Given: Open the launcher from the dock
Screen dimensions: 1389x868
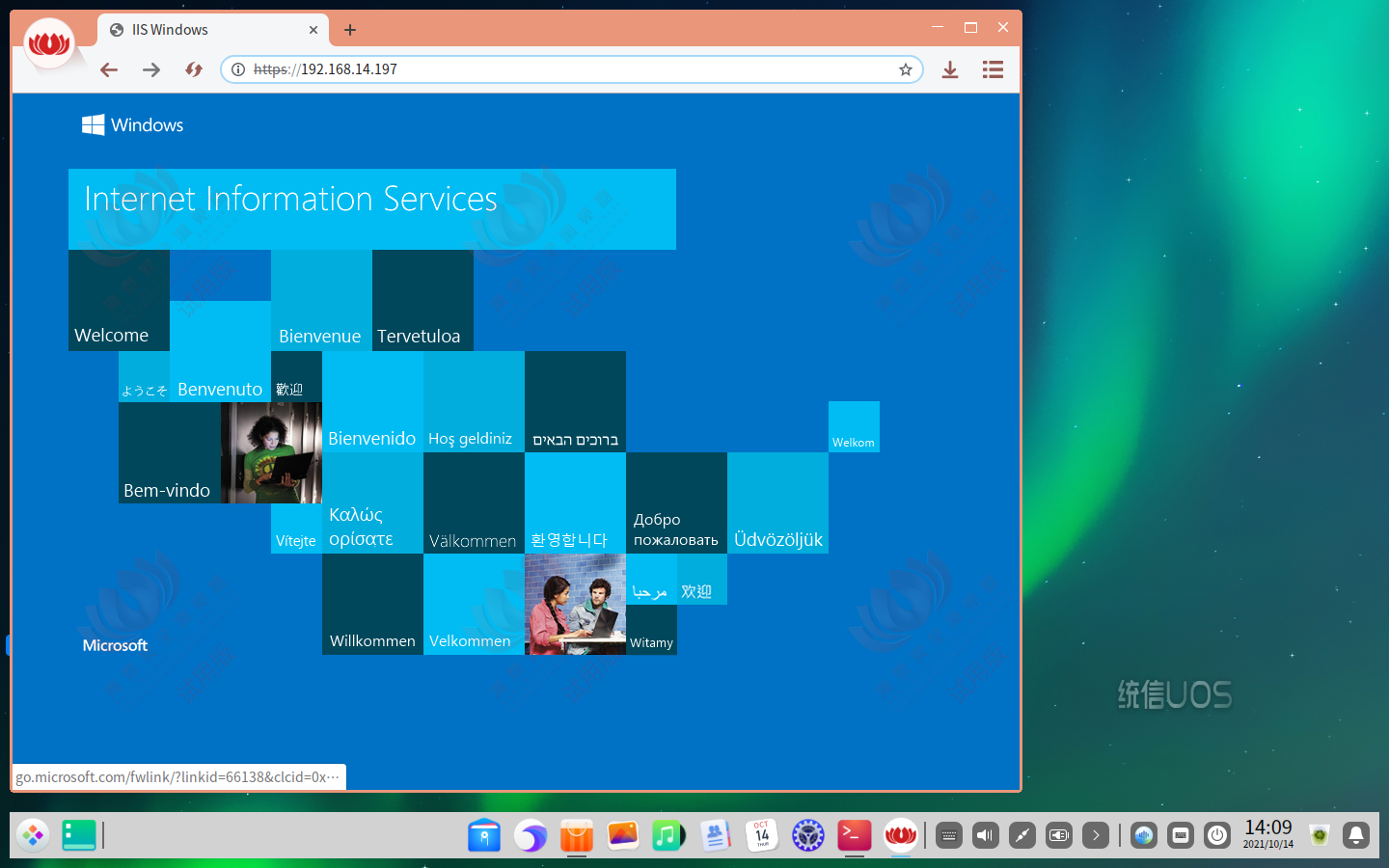Looking at the screenshot, I should (x=33, y=835).
